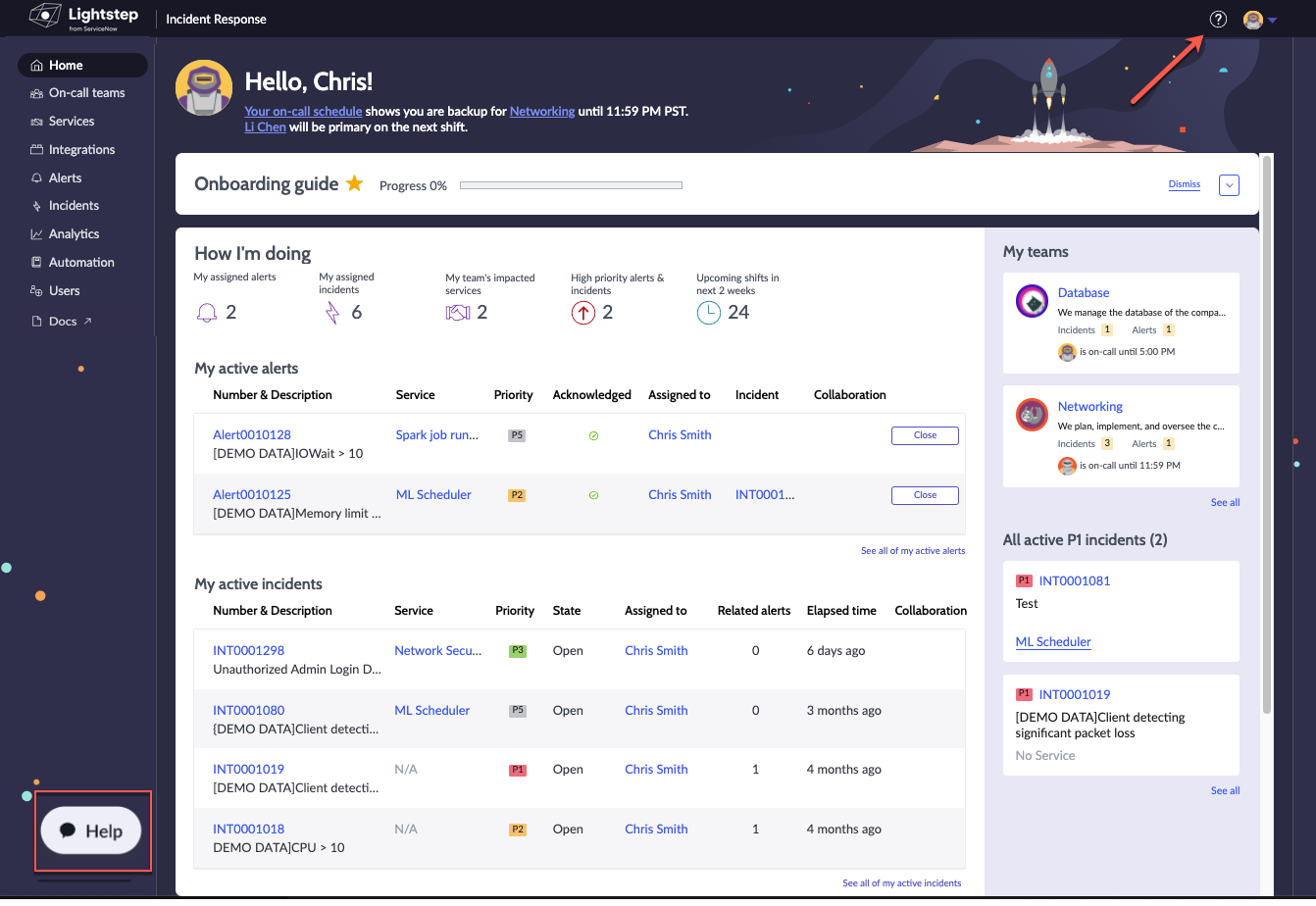Click the upcoming shifts clock icon
The width and height of the screenshot is (1316, 906).
click(x=708, y=313)
